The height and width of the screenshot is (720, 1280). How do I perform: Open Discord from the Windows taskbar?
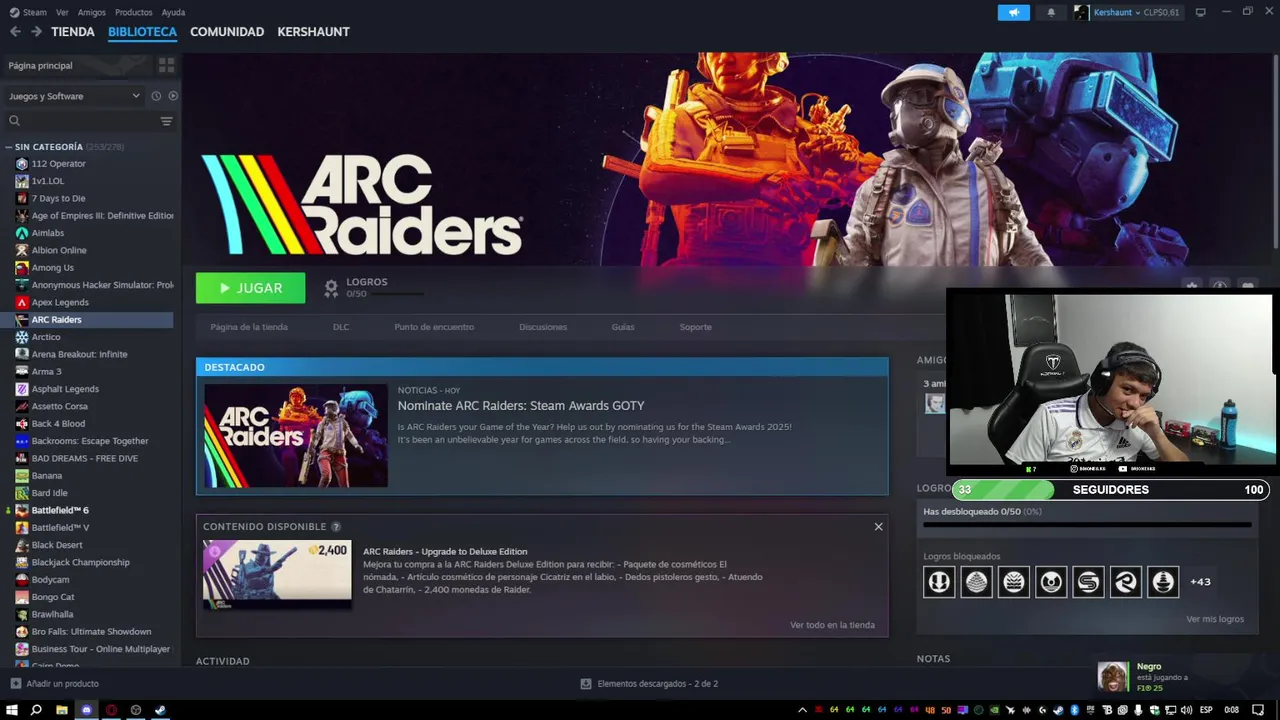(x=86, y=710)
